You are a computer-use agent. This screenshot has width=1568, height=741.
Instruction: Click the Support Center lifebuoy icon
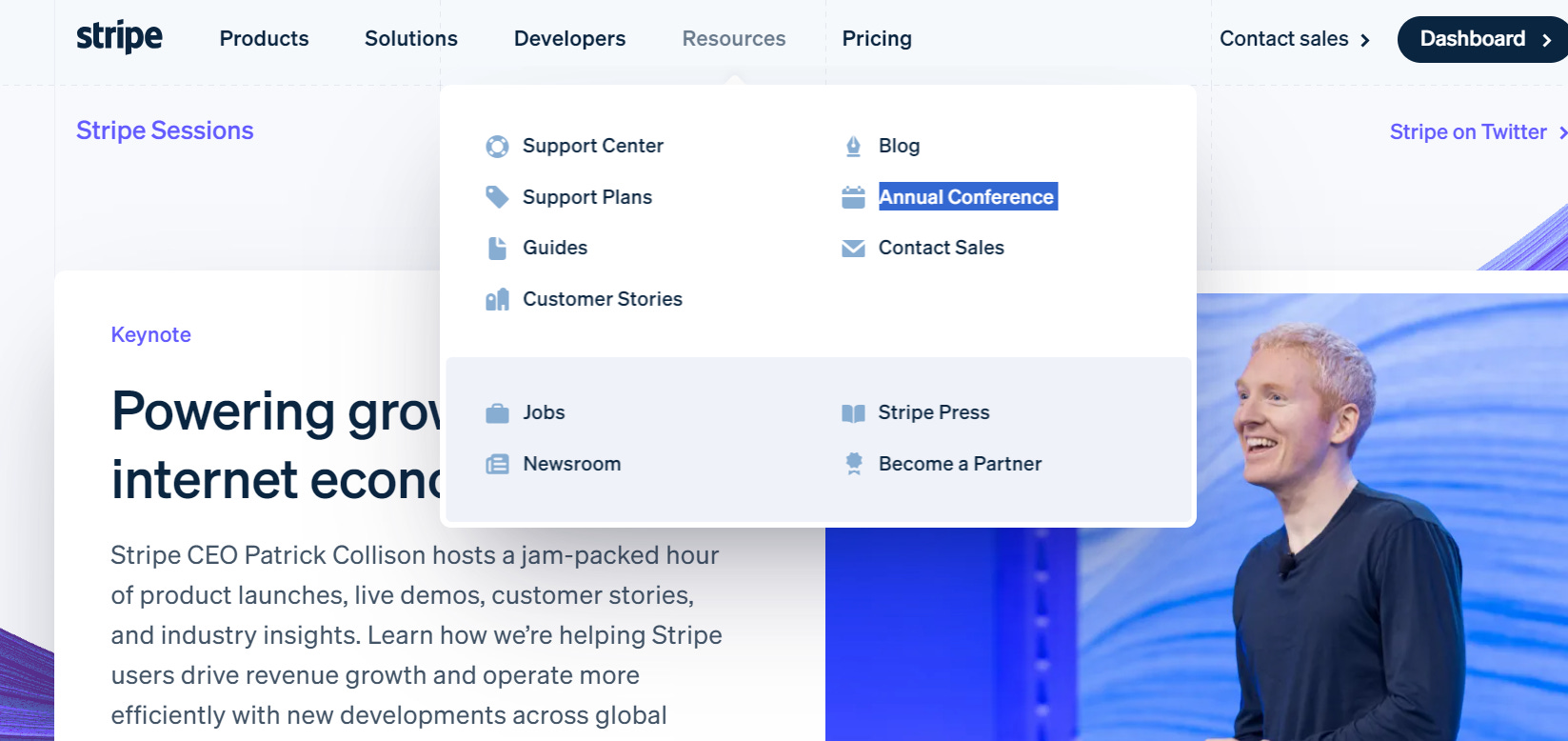tap(497, 147)
